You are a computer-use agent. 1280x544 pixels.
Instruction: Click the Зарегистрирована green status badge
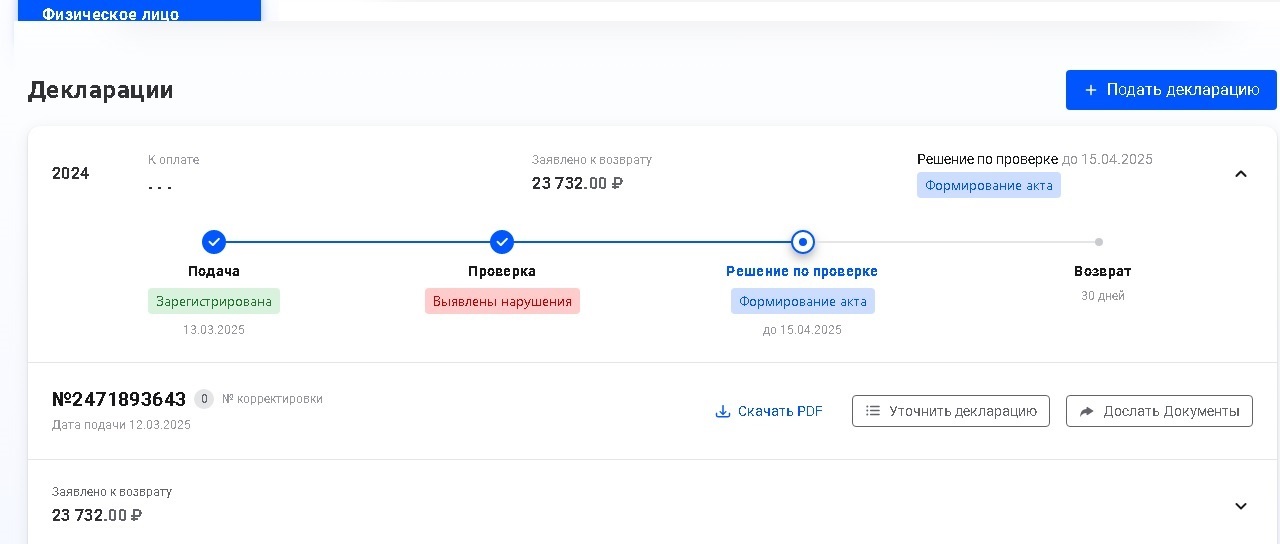click(214, 301)
